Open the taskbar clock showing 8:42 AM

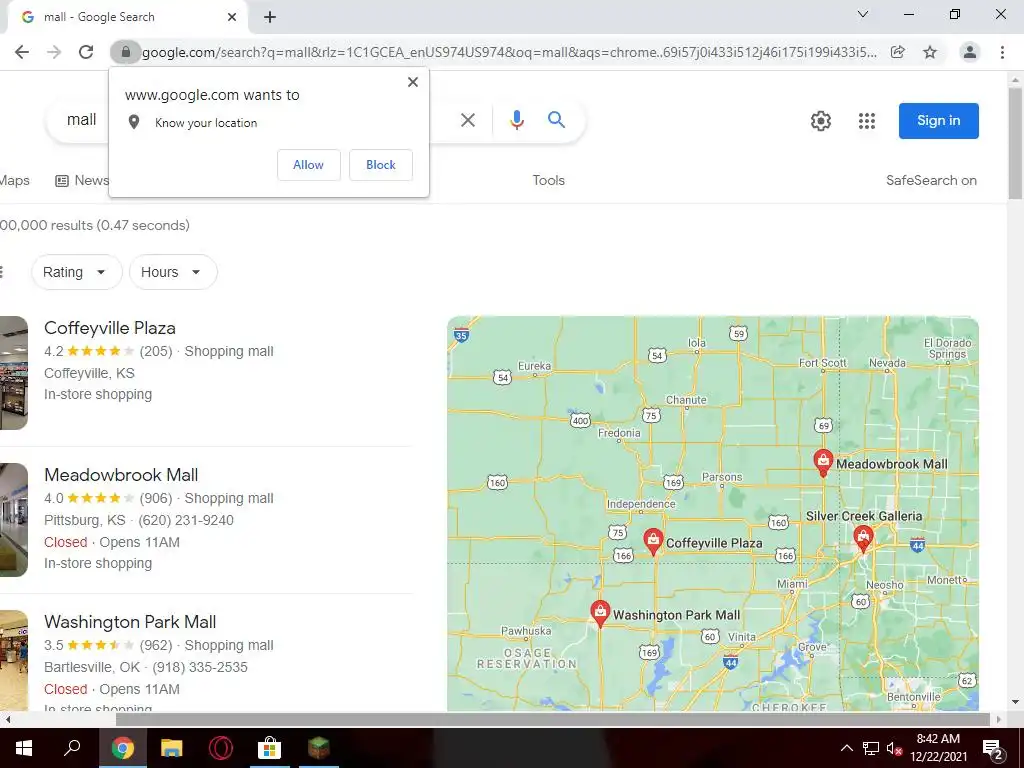click(938, 748)
